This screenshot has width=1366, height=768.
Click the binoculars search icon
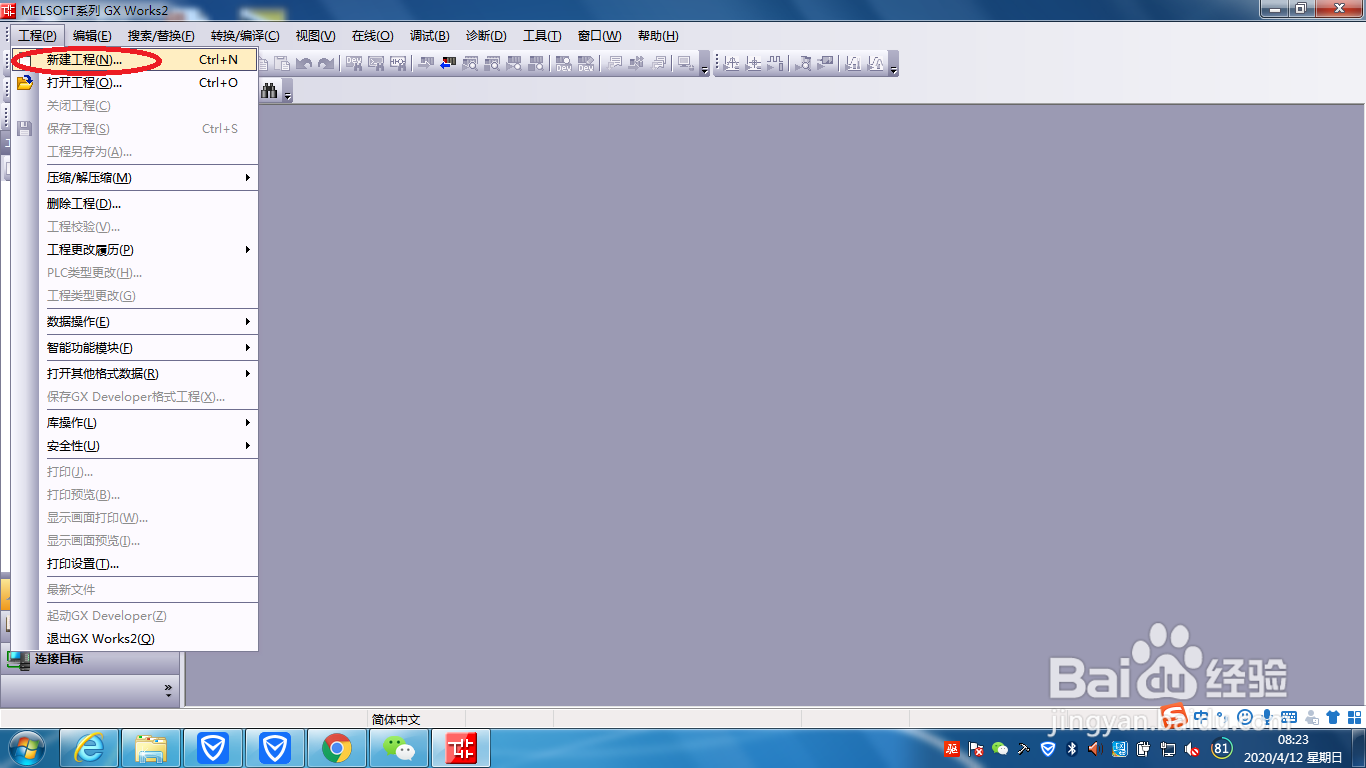(268, 91)
